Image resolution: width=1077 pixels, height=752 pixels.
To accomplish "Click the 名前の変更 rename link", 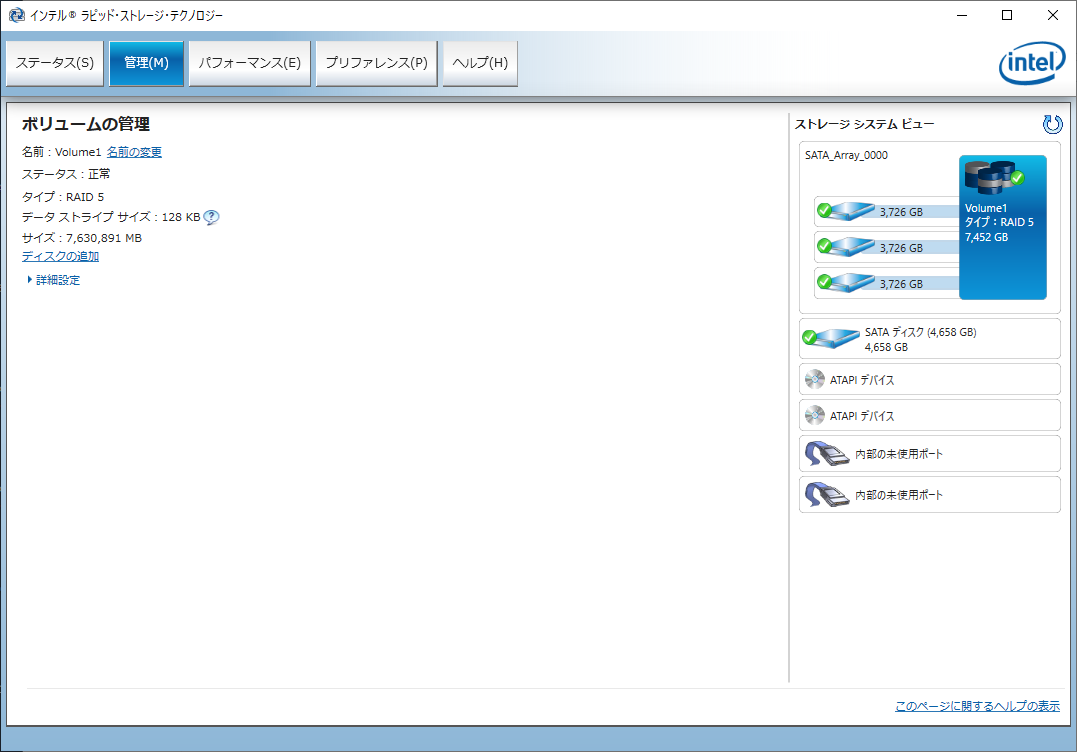I will 134,152.
